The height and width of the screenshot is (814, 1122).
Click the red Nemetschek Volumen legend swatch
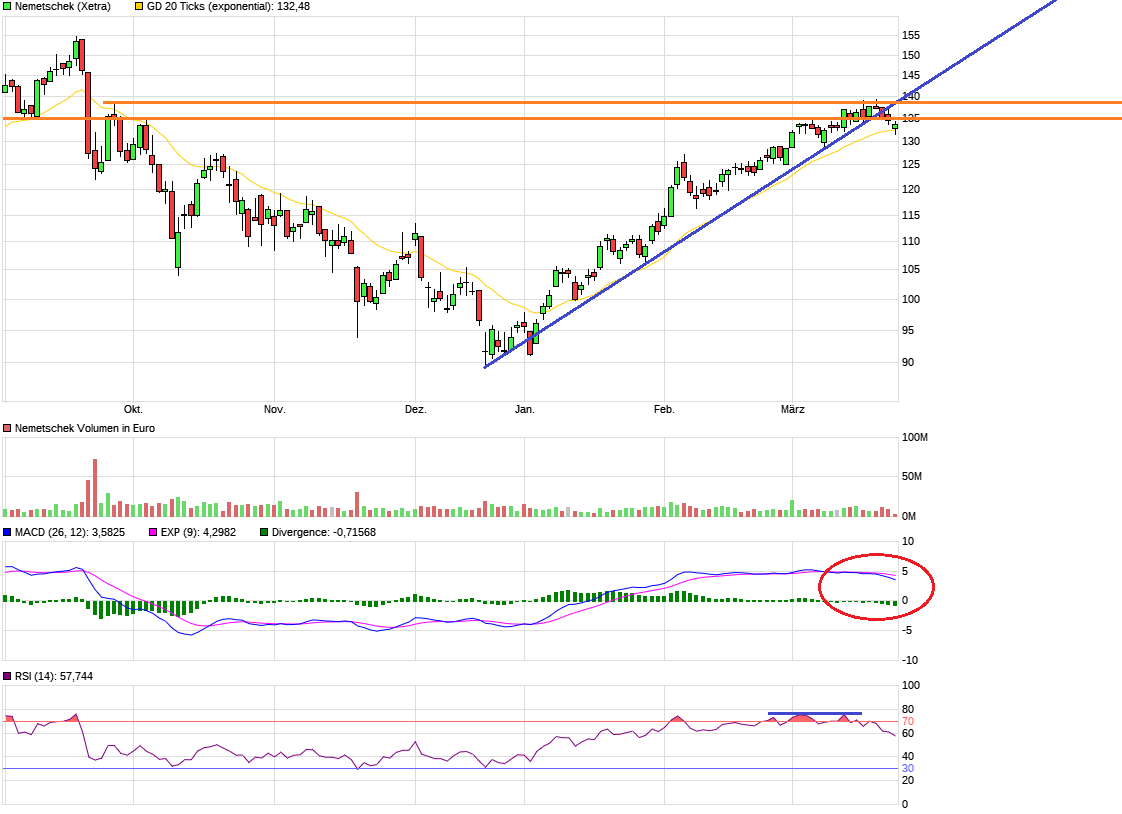[x=8, y=428]
